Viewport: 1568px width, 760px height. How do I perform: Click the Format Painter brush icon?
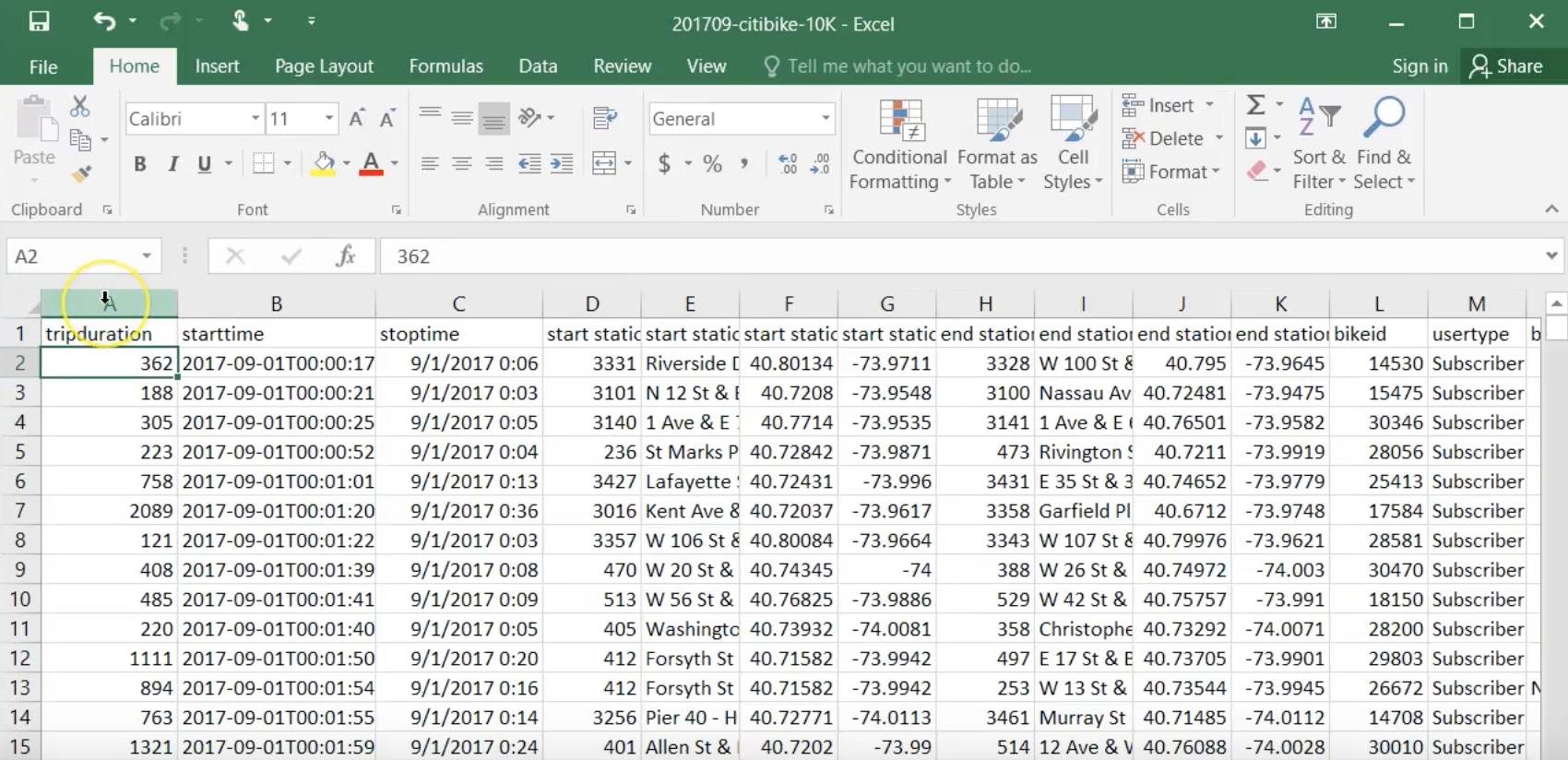[81, 173]
